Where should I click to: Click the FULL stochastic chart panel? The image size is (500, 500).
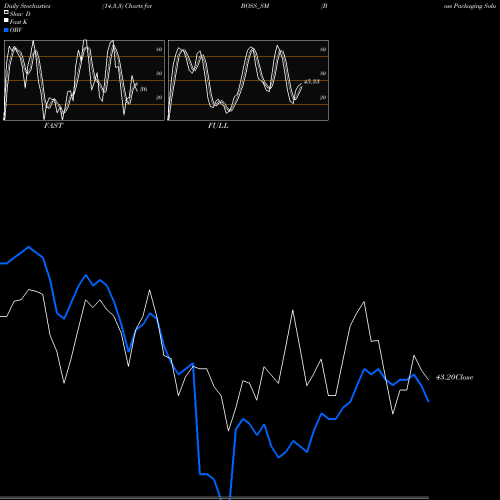[248, 80]
